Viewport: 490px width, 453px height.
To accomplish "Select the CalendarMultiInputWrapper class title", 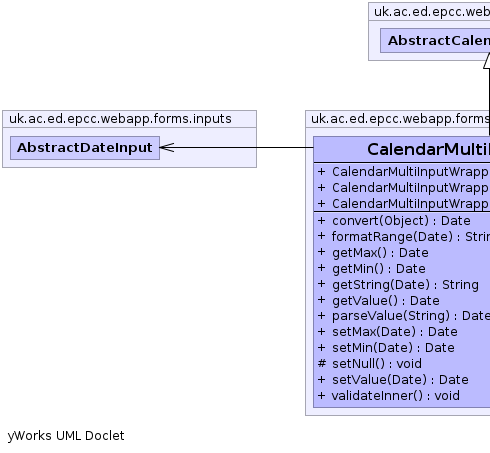I will (428, 149).
